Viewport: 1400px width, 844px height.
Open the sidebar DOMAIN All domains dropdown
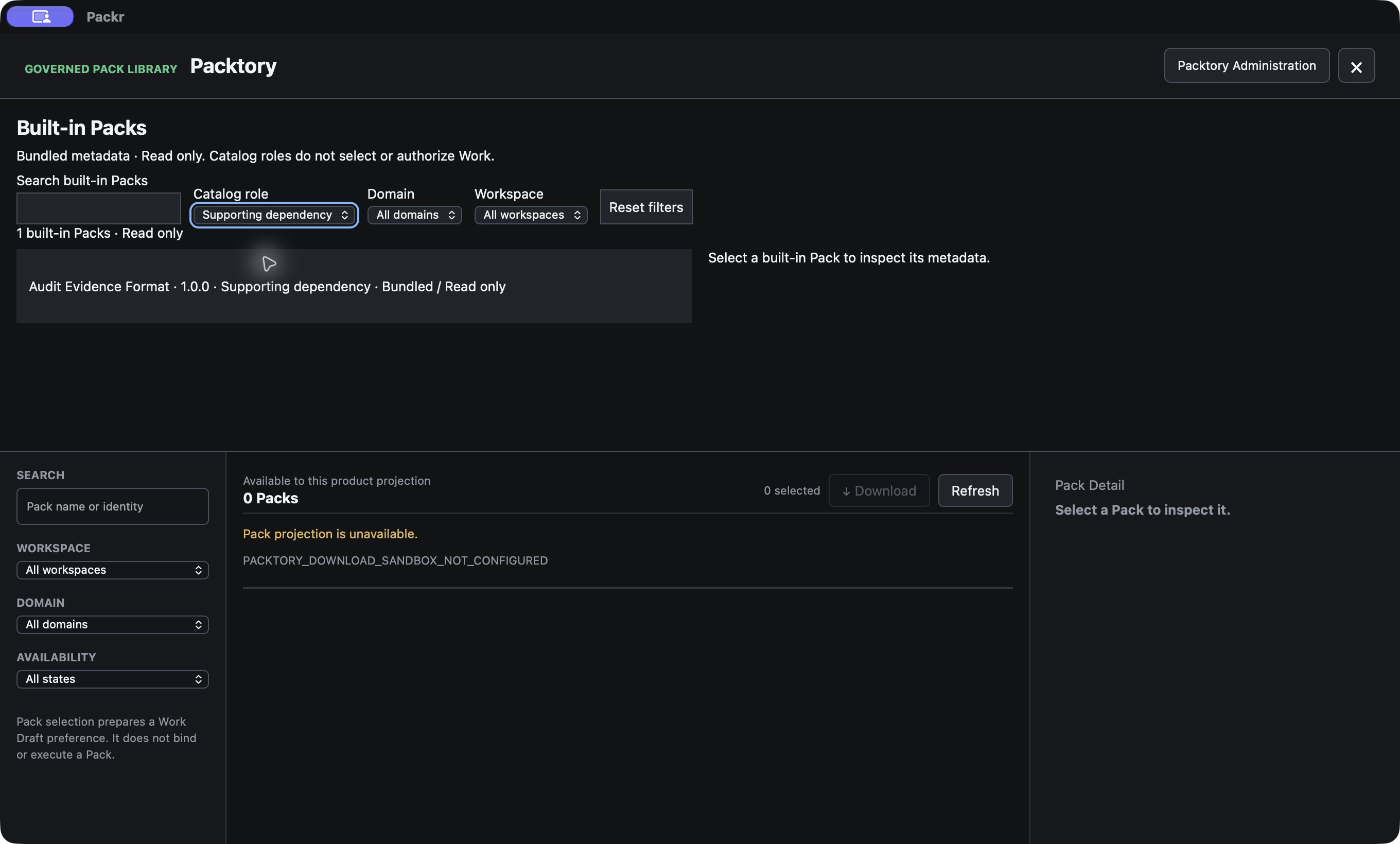point(113,624)
